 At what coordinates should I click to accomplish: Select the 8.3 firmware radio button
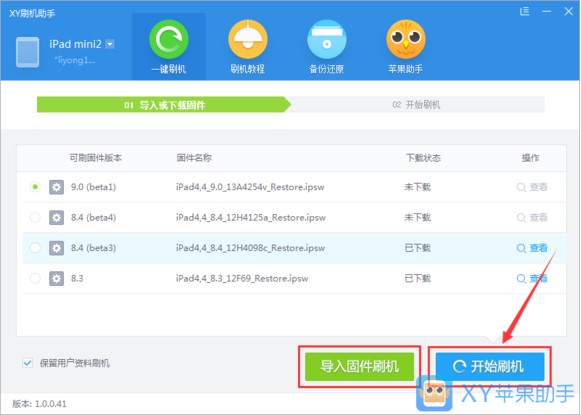point(35,278)
